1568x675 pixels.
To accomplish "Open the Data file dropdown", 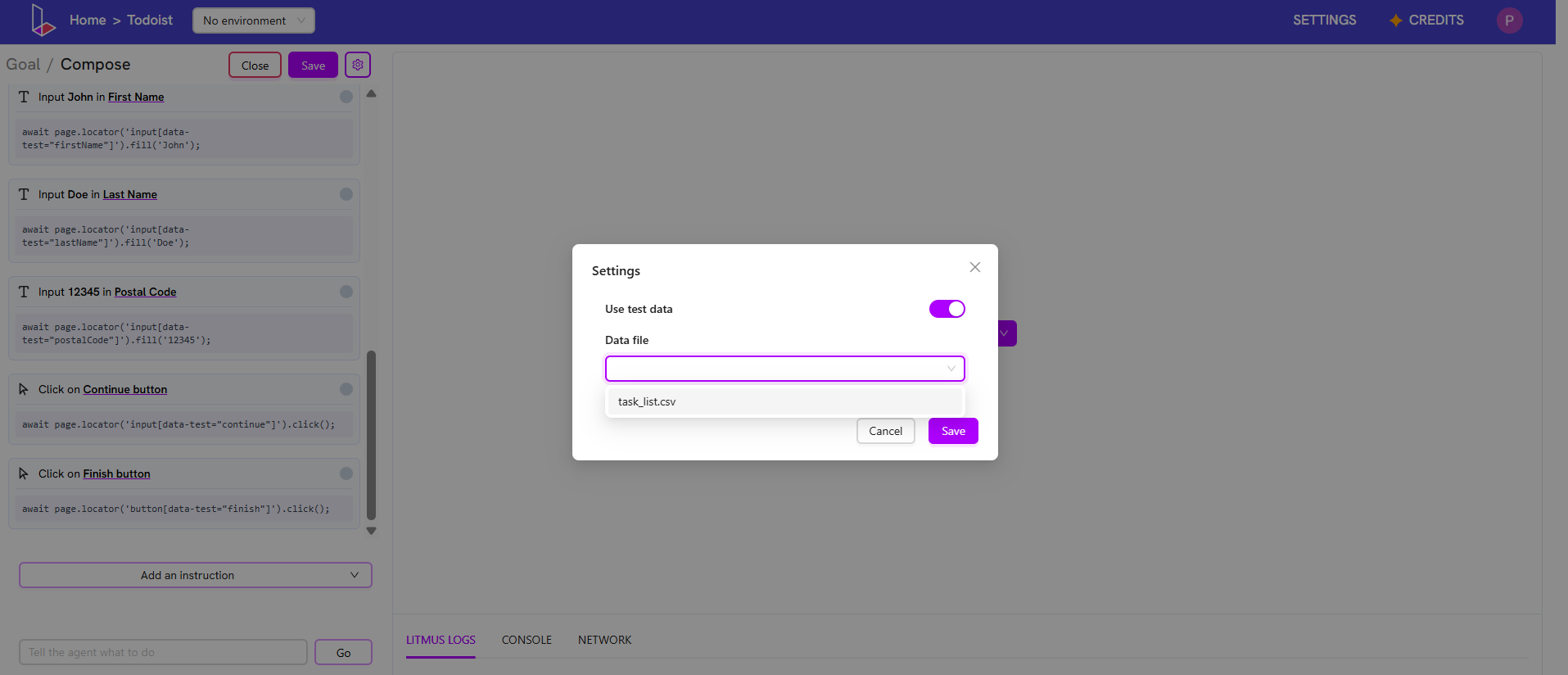I will (x=785, y=369).
